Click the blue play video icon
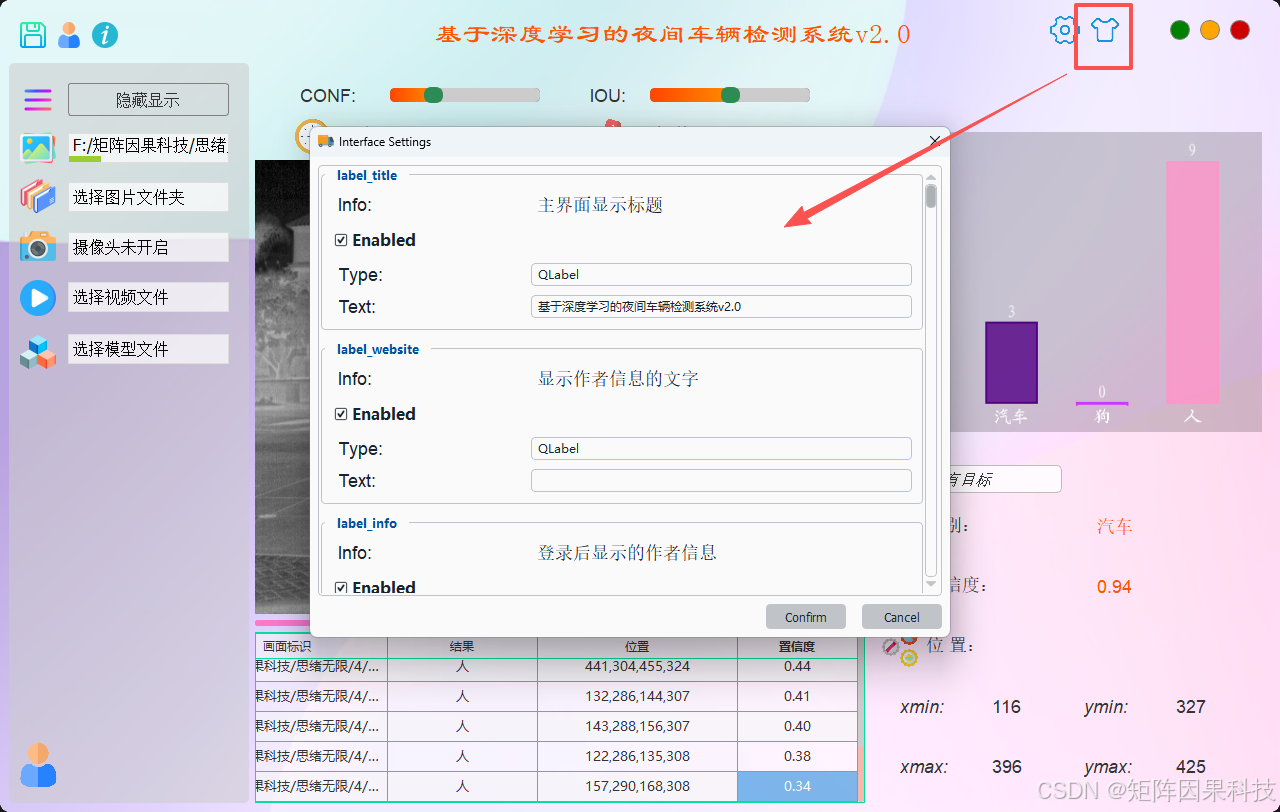Image resolution: width=1280 pixels, height=812 pixels. click(x=38, y=297)
